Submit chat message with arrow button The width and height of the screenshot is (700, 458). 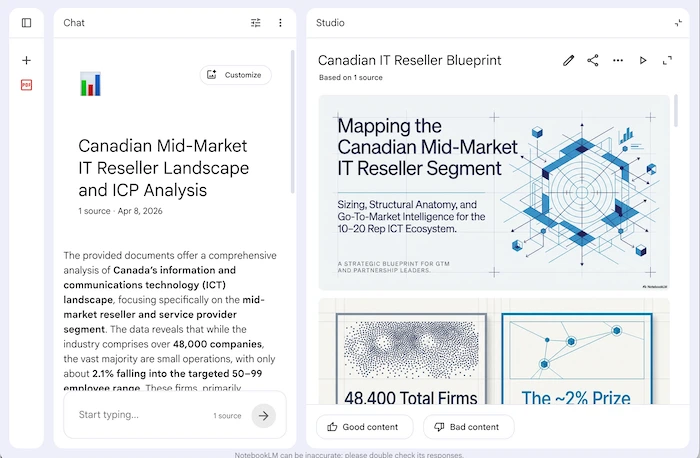coord(263,415)
